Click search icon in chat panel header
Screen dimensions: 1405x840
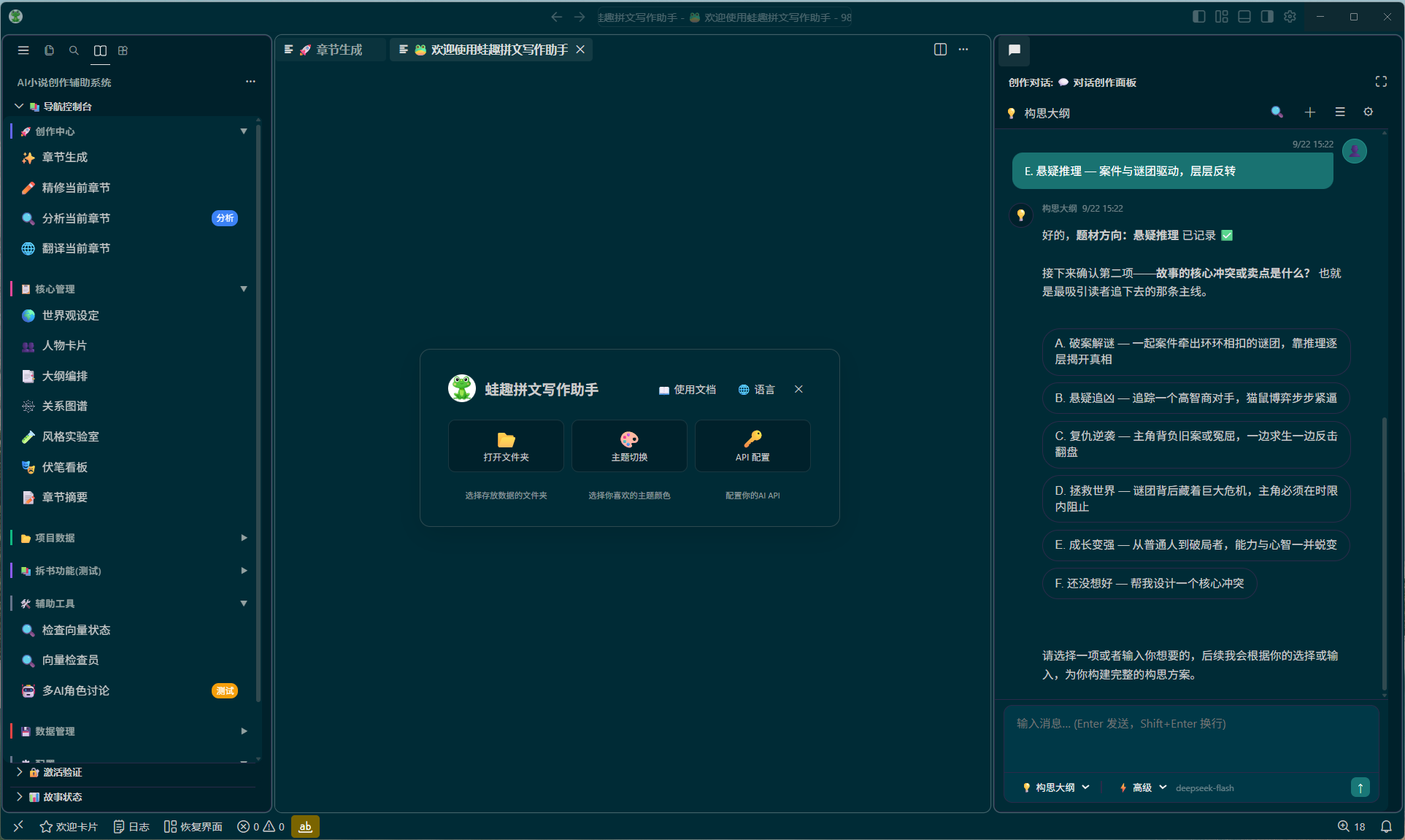(1277, 112)
